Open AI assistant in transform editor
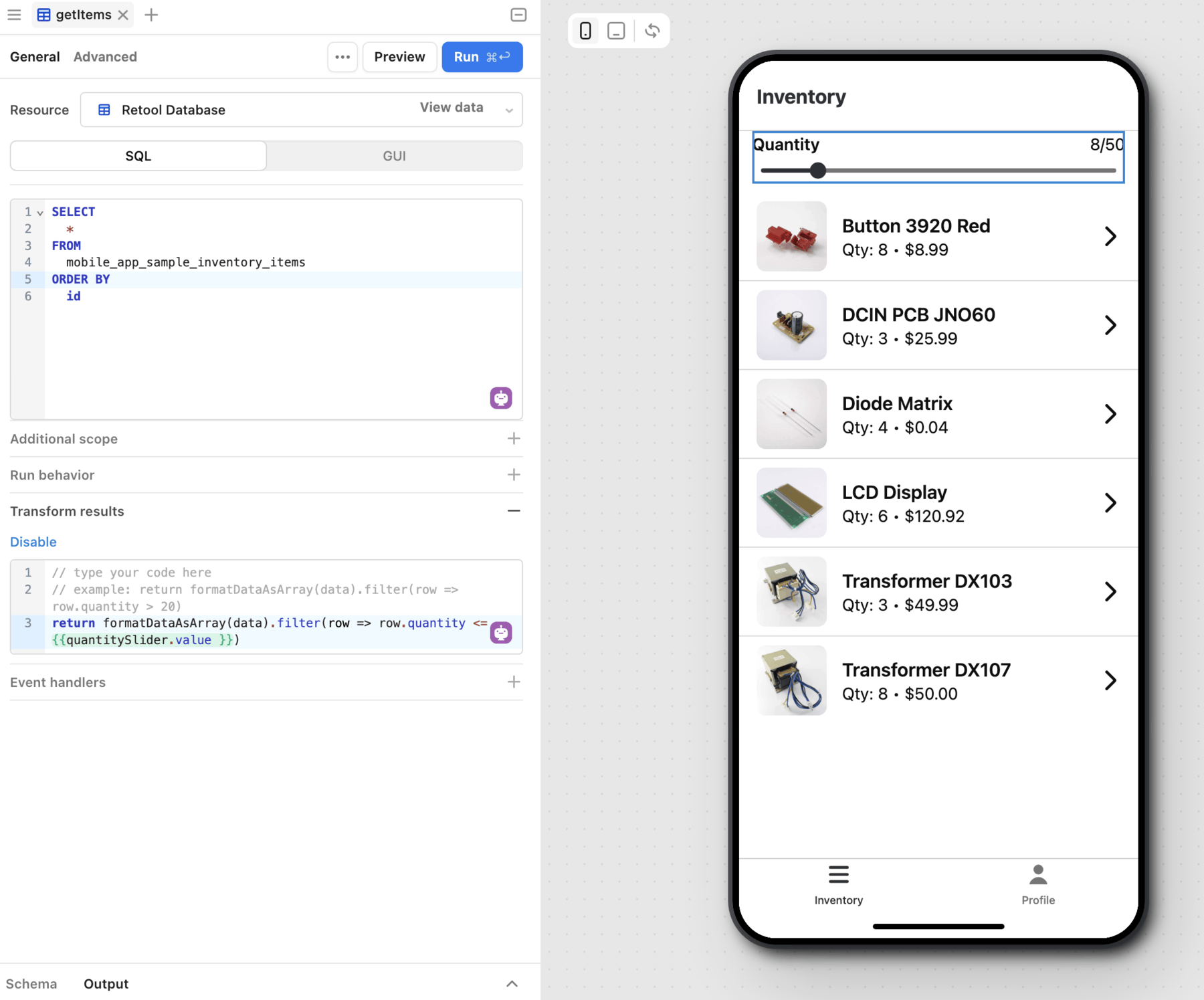 pos(501,632)
